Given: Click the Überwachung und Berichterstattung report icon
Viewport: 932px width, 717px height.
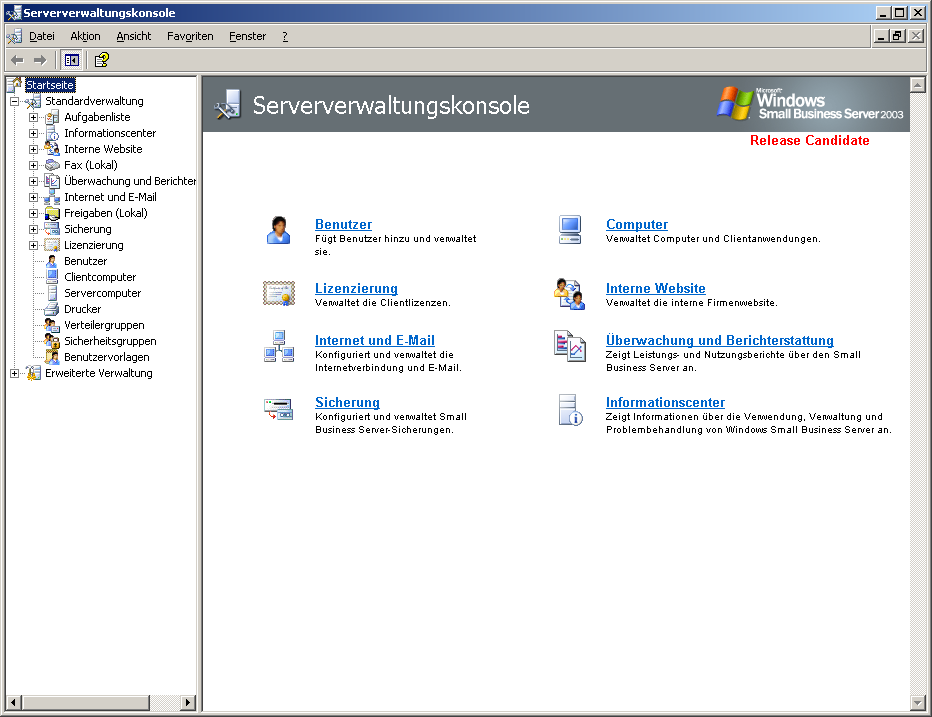Looking at the screenshot, I should click(569, 346).
